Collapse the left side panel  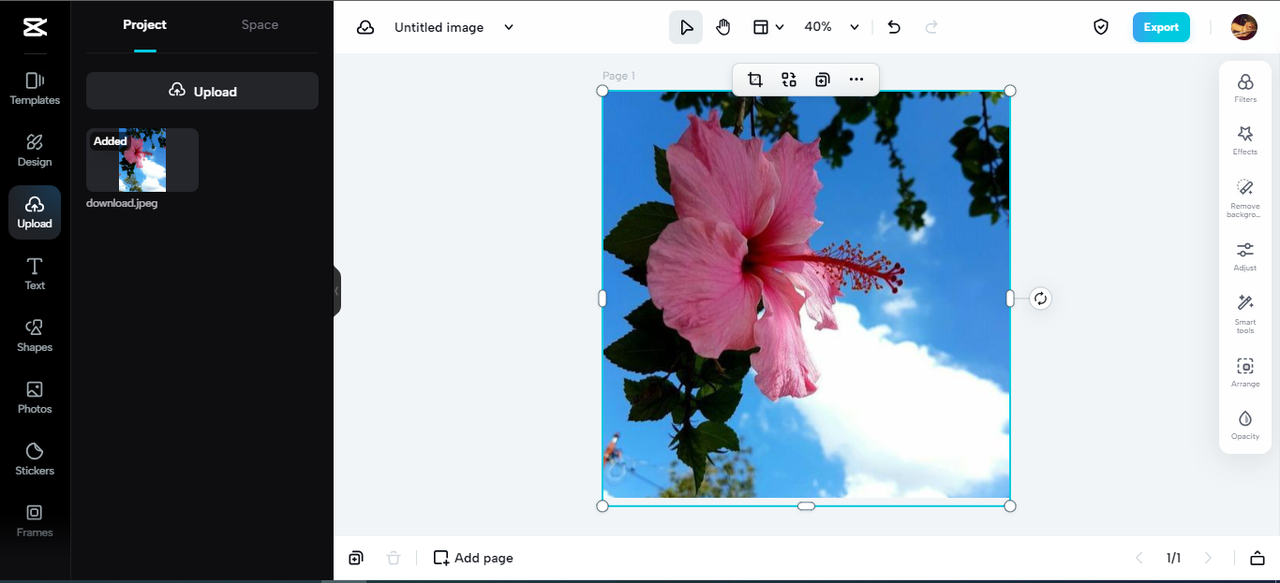(337, 291)
